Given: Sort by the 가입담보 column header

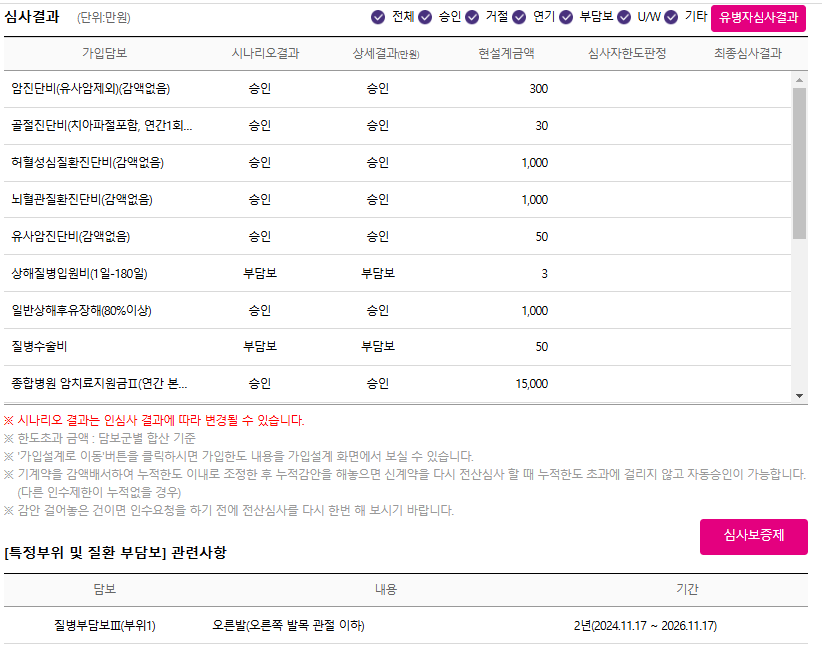Looking at the screenshot, I should click(106, 52).
